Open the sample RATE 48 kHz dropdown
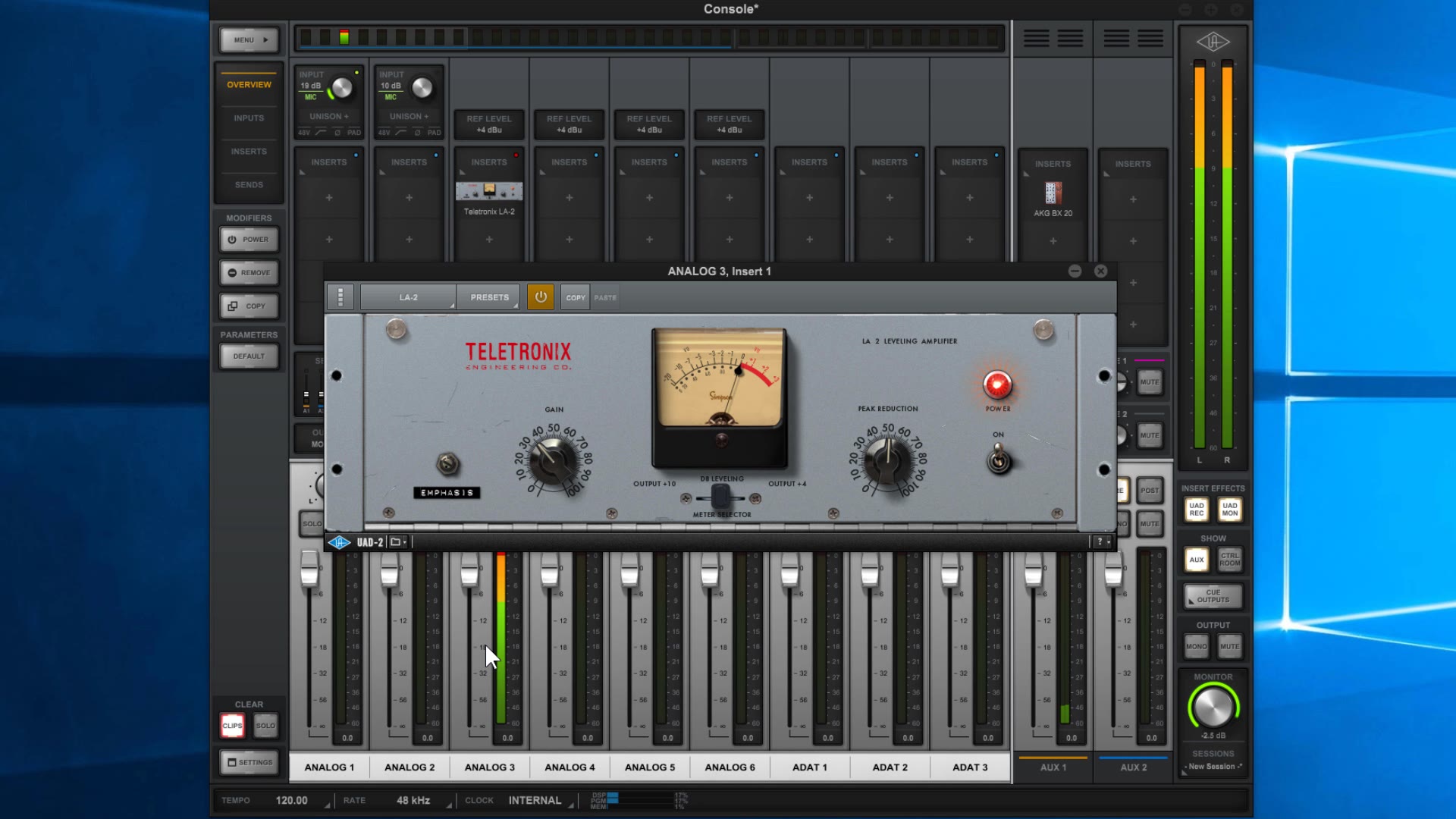Image resolution: width=1456 pixels, height=819 pixels. [x=422, y=800]
